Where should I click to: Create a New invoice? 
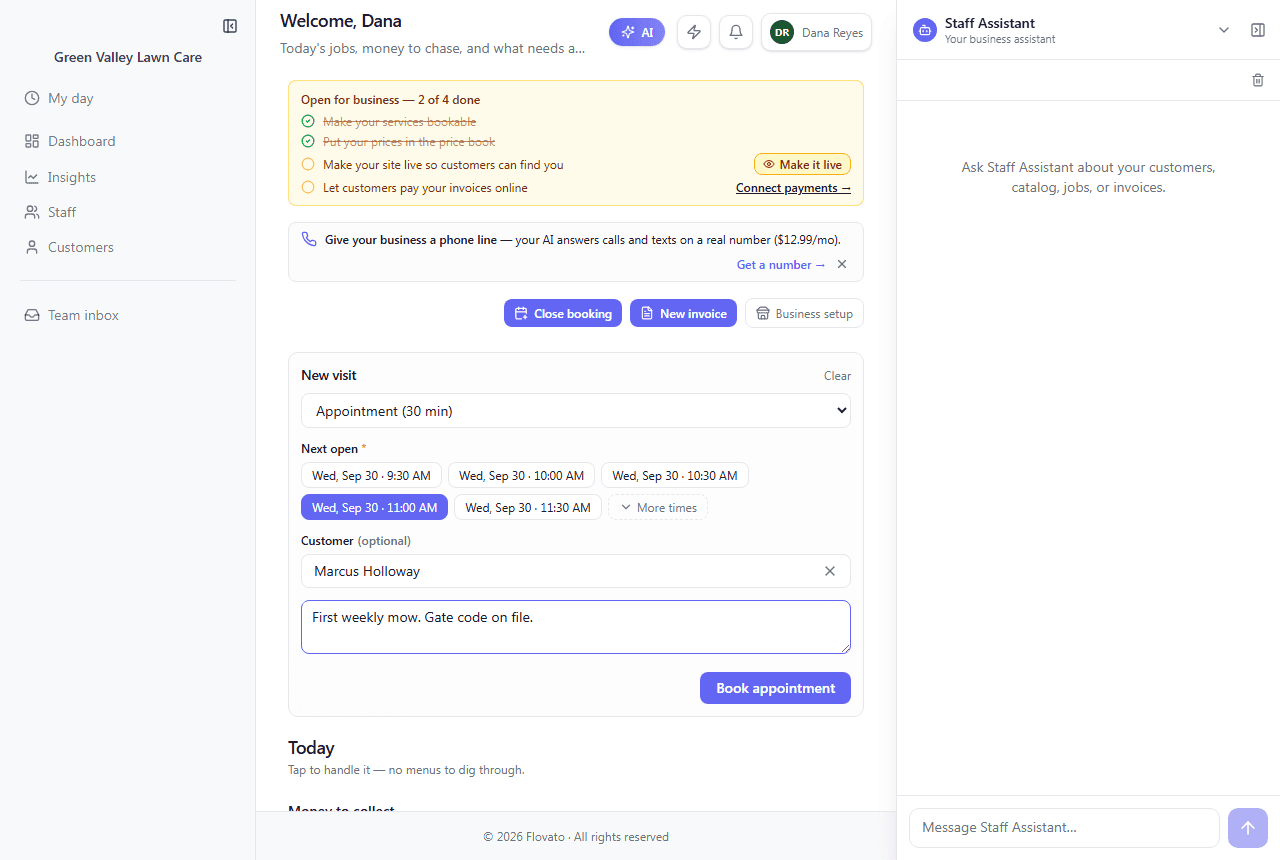683,313
